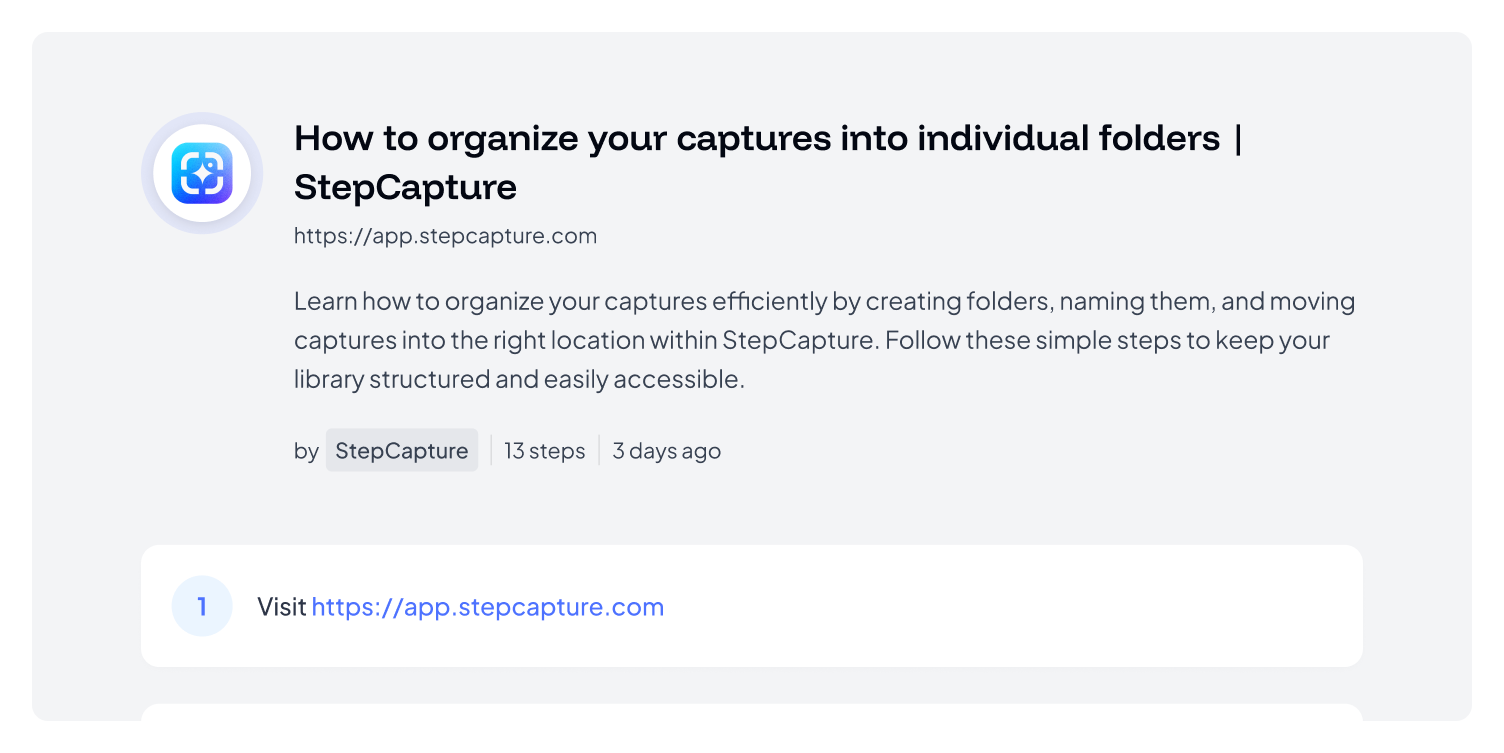Click the pale halo ring around the logo
This screenshot has height=753, width=1504.
150,173
